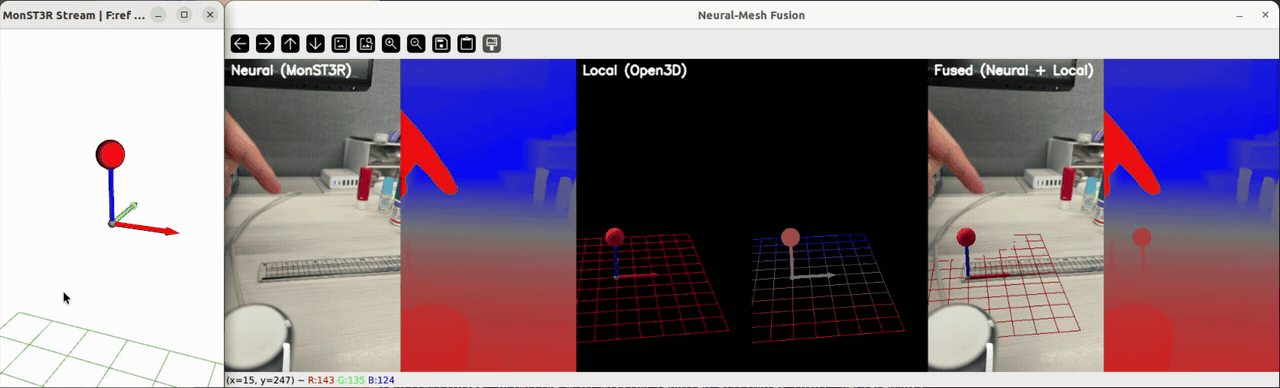Click the "Fused (Neural + Local)" label
Screen dimensions: 1280x388
pyautogui.click(x=1013, y=71)
